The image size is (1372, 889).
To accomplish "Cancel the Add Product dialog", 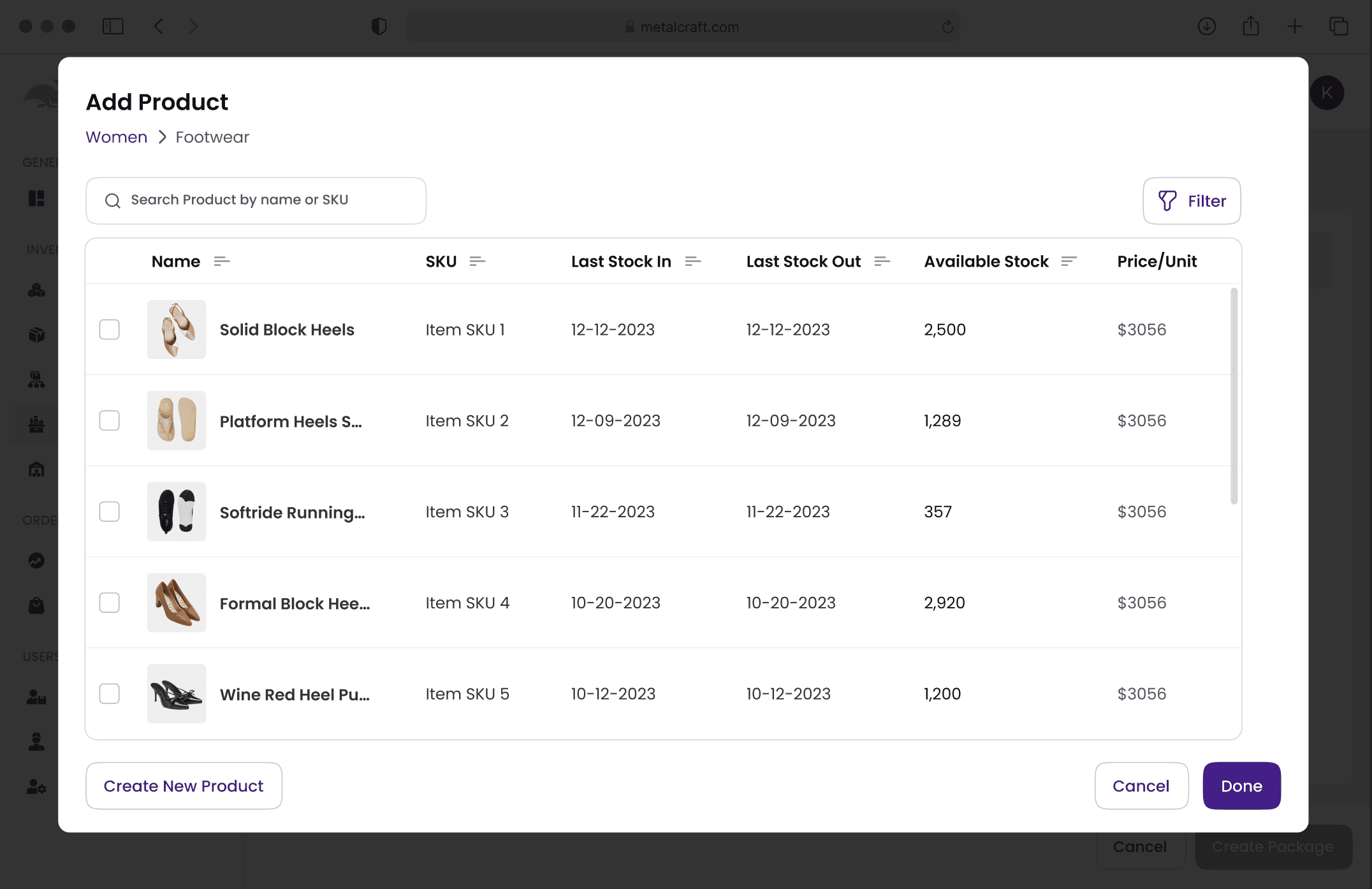I will pyautogui.click(x=1141, y=786).
